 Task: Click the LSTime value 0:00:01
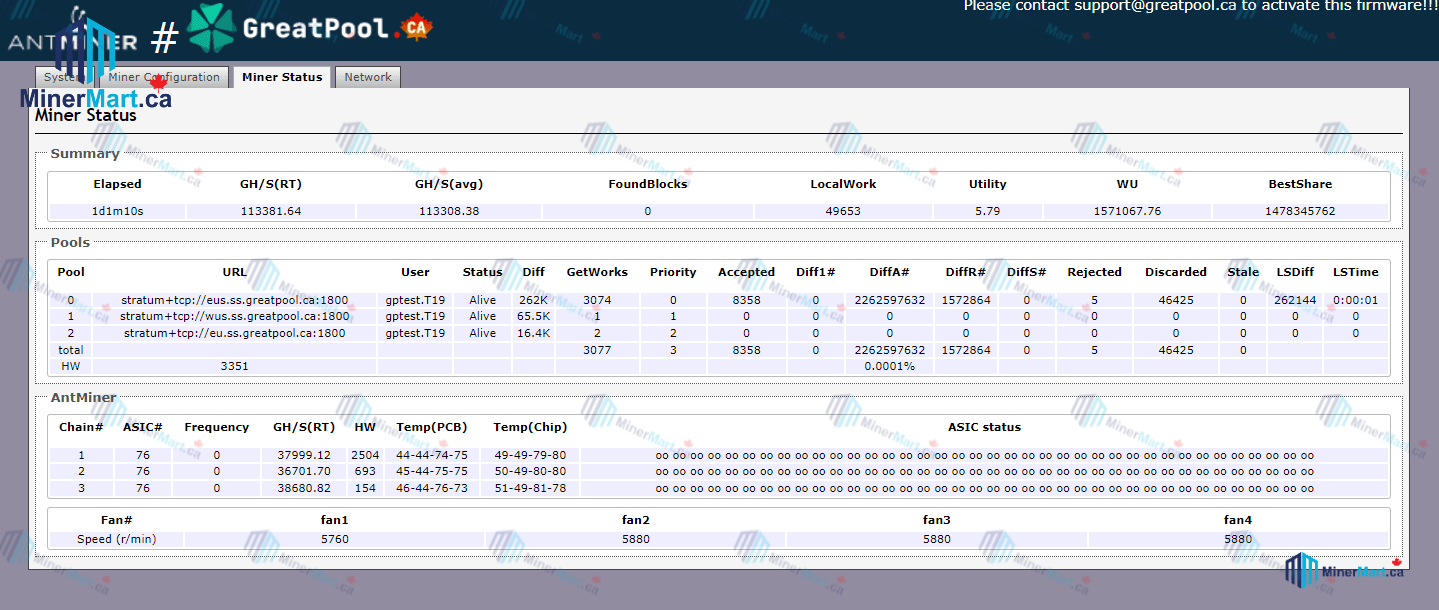click(x=1355, y=300)
